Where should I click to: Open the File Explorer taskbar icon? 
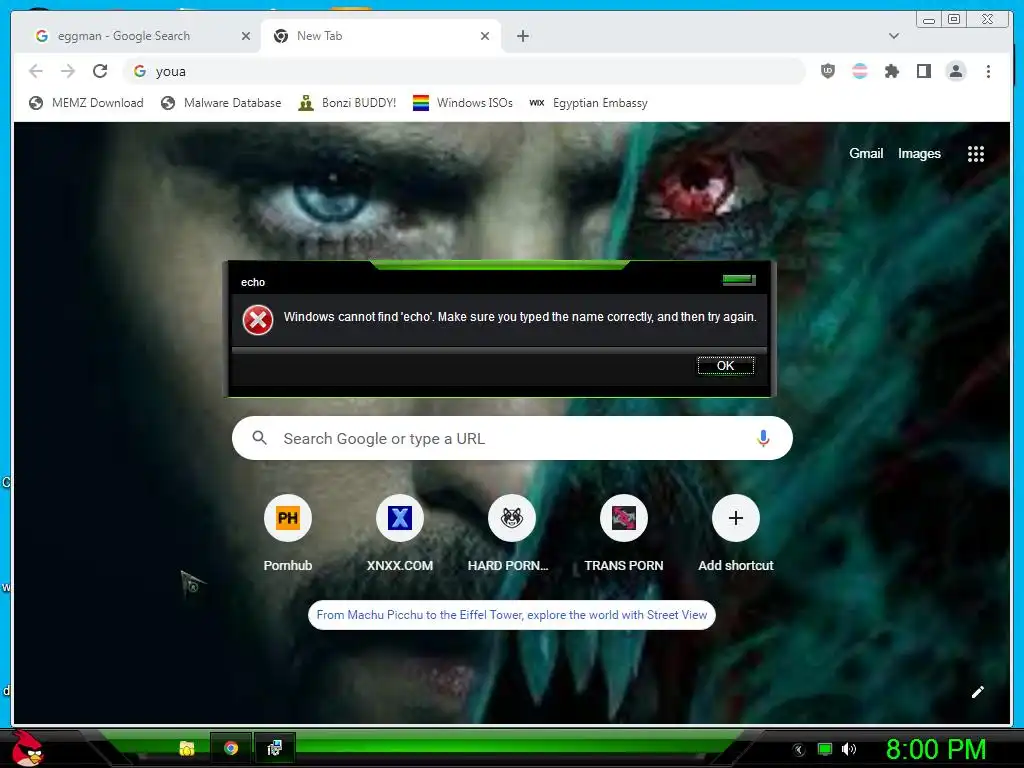pyautogui.click(x=187, y=748)
